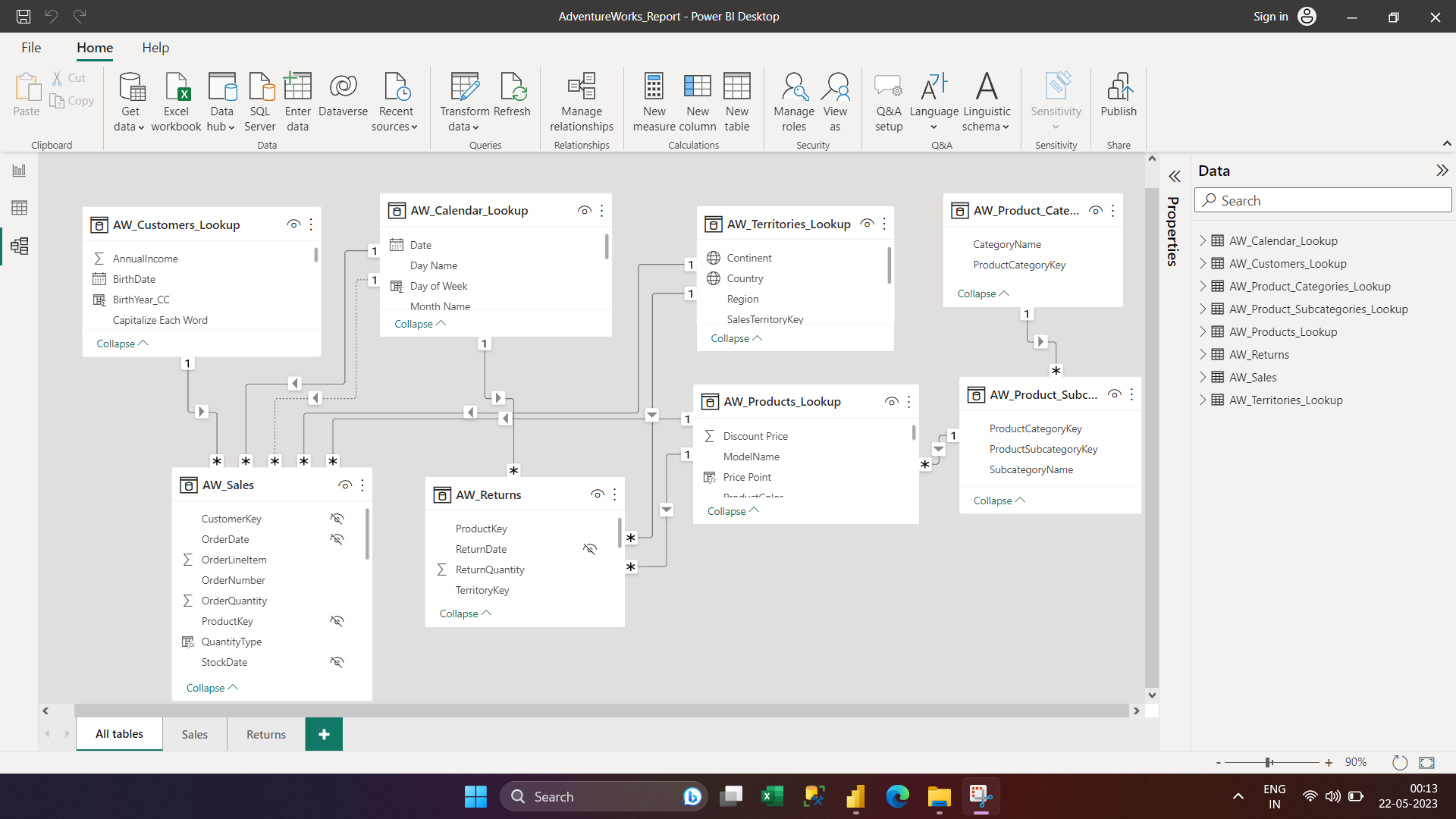Viewport: 1456px width, 819px height.
Task: Open Get data source list
Action: tap(130, 102)
